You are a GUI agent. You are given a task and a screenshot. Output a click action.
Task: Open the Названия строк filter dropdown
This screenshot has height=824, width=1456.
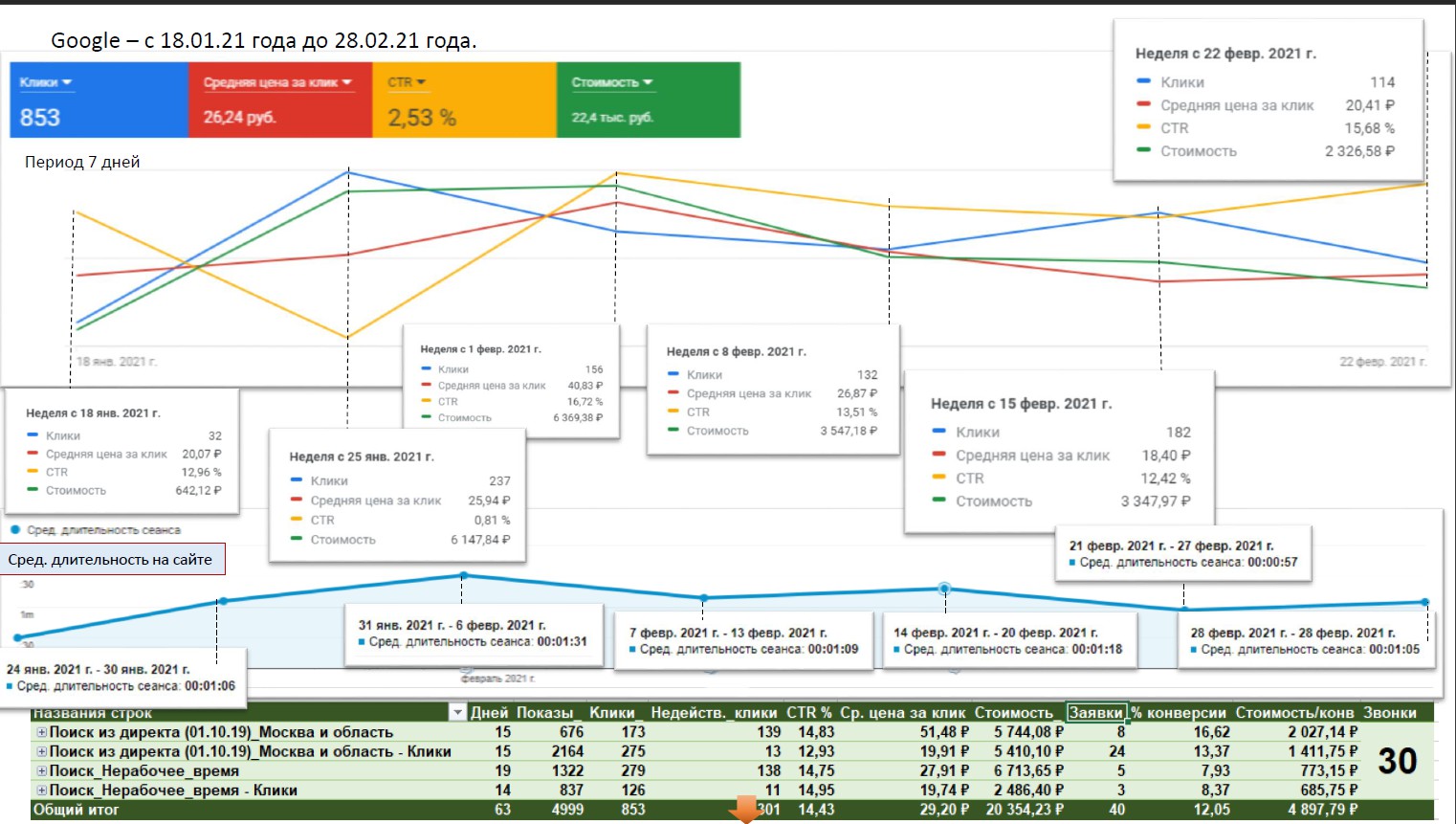pyautogui.click(x=457, y=712)
